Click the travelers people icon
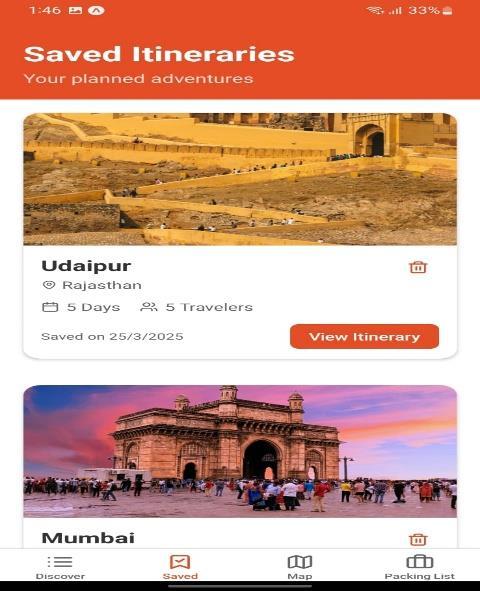Image resolution: width=480 pixels, height=591 pixels. coord(148,307)
